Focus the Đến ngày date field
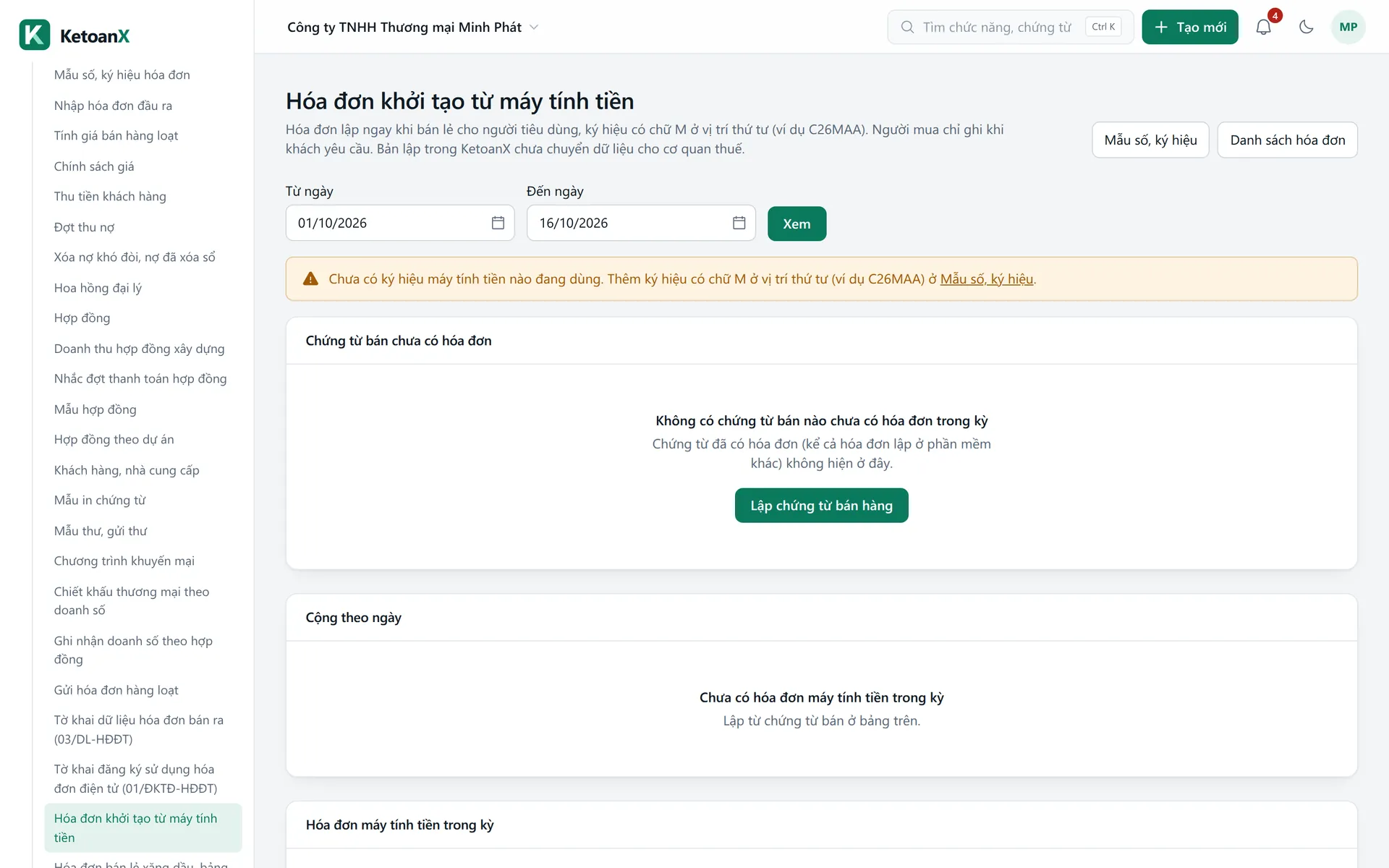This screenshot has height=868, width=1389. [641, 223]
